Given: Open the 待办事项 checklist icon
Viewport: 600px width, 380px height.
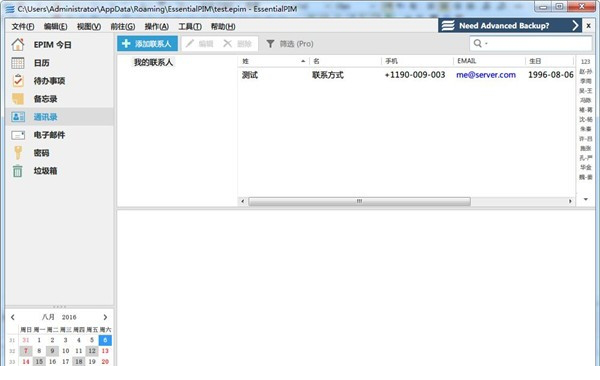Looking at the screenshot, I should coord(18,80).
